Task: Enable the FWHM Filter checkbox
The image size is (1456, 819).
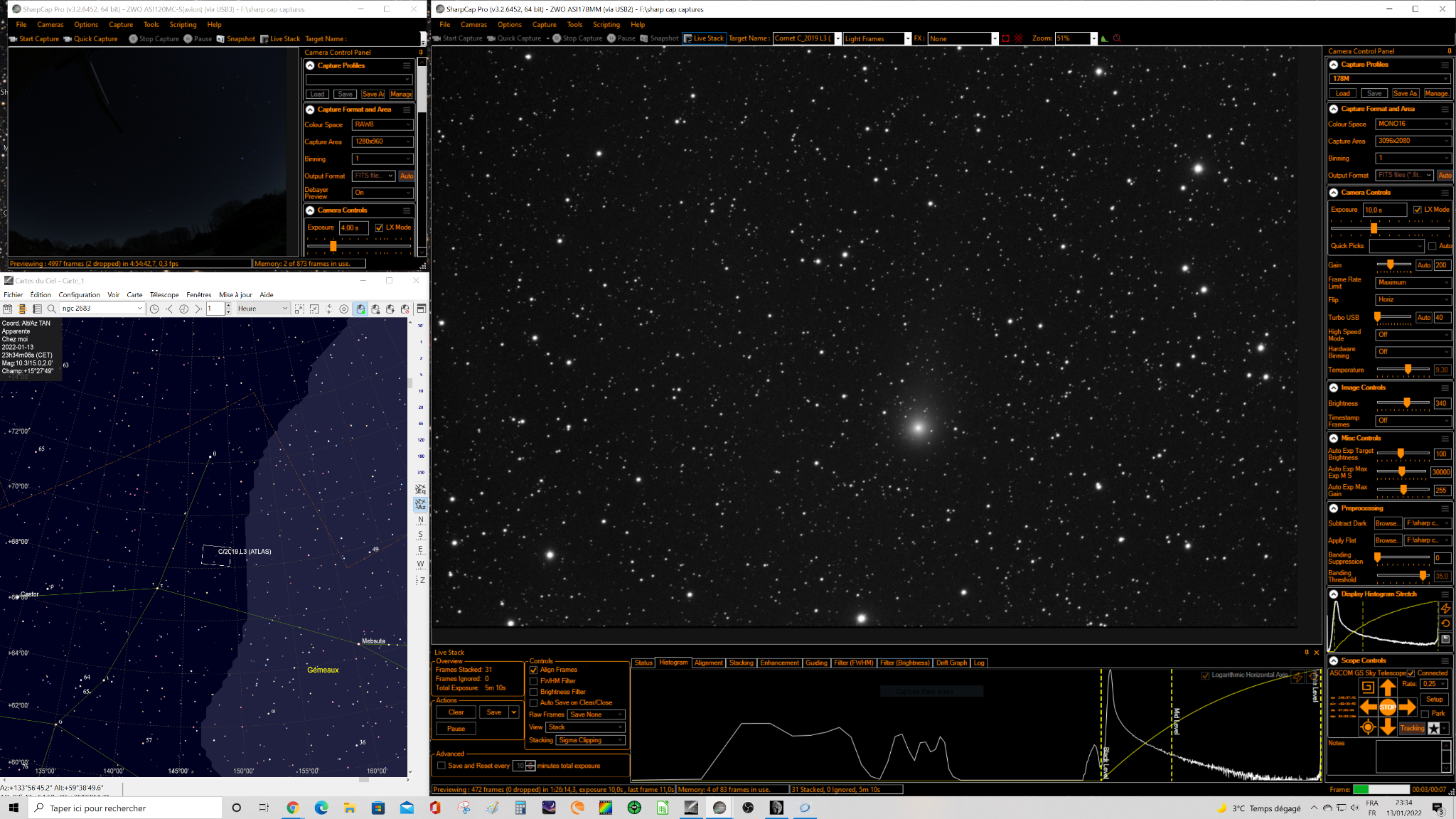Action: [533, 681]
